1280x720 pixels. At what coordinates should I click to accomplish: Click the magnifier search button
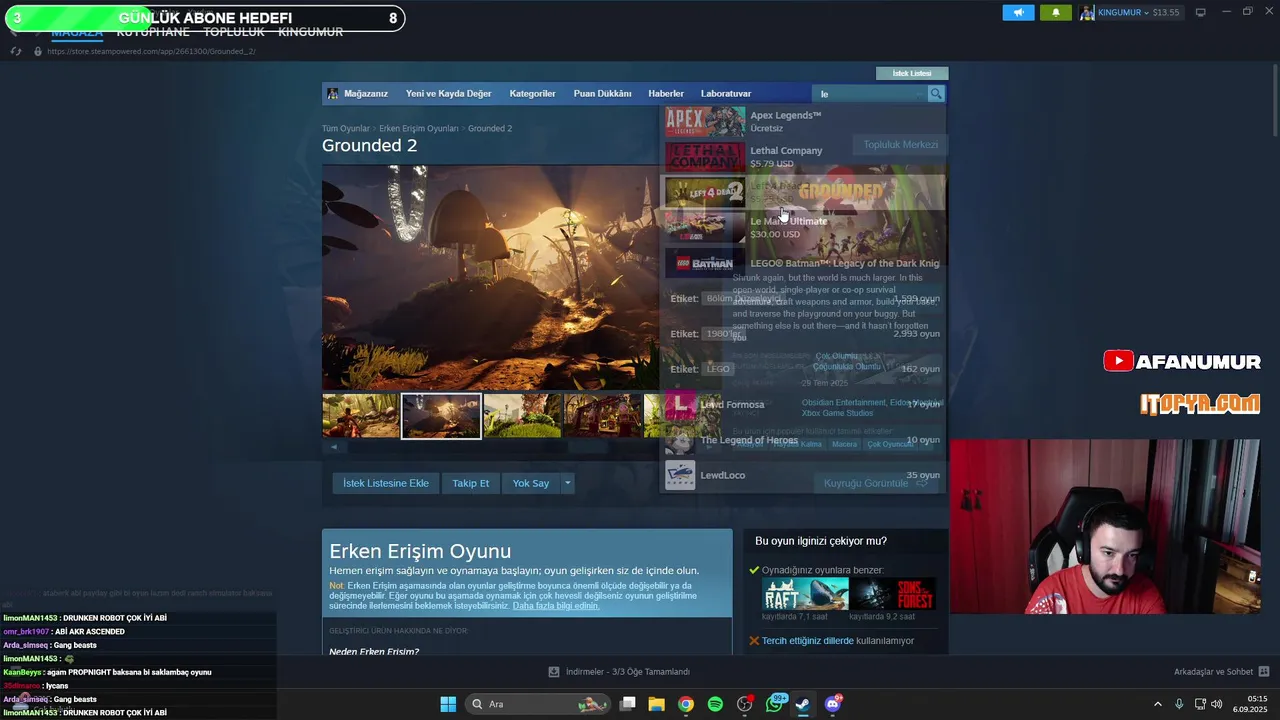[x=936, y=93]
